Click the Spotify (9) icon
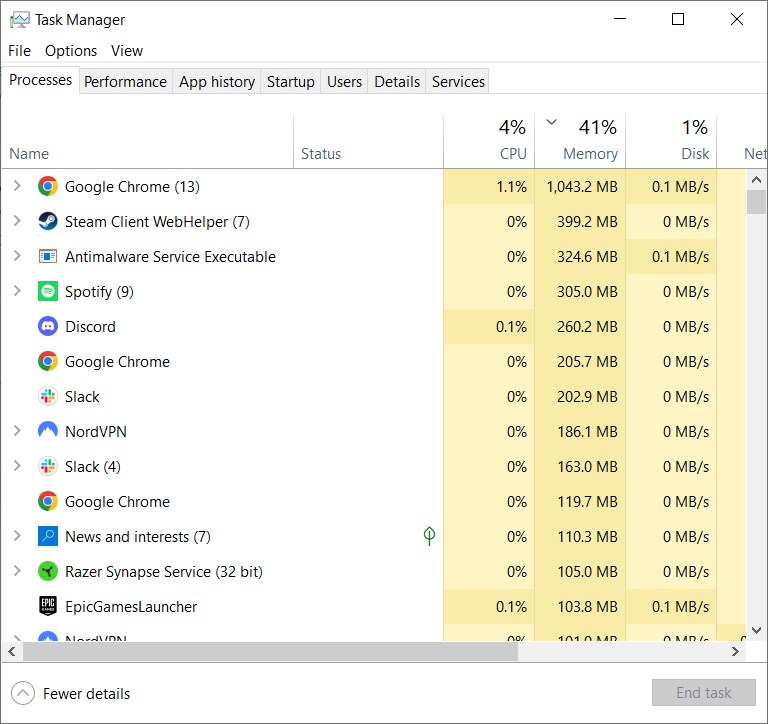Viewport: 768px width, 724px height. [x=48, y=291]
